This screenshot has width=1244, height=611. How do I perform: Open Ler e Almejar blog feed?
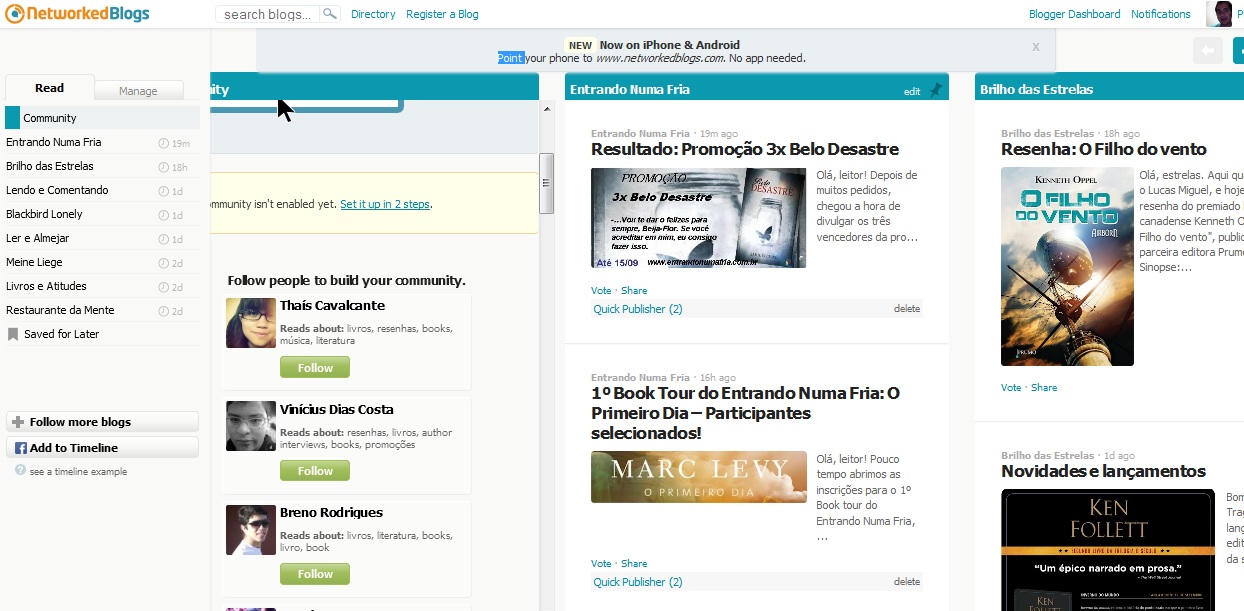click(102, 238)
